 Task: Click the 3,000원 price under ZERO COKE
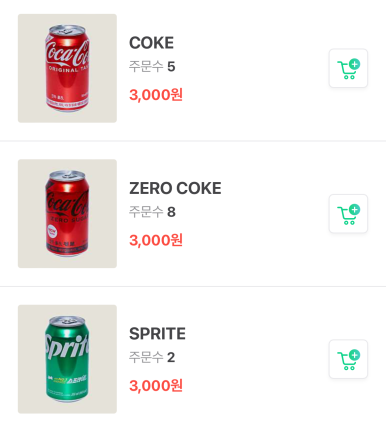(x=156, y=240)
